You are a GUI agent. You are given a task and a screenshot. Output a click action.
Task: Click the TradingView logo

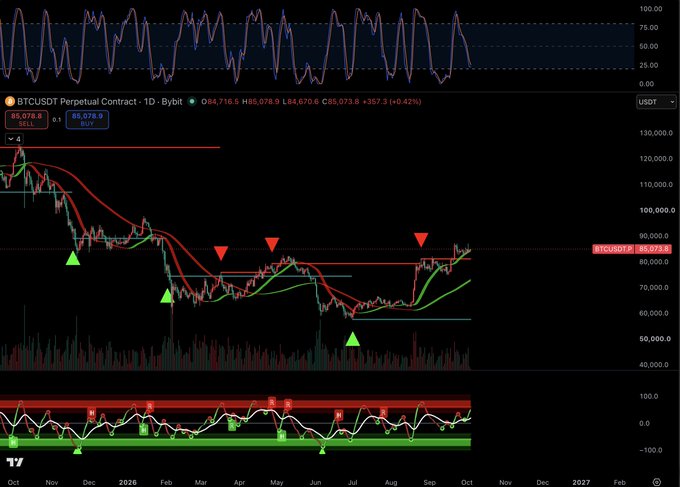click(15, 462)
